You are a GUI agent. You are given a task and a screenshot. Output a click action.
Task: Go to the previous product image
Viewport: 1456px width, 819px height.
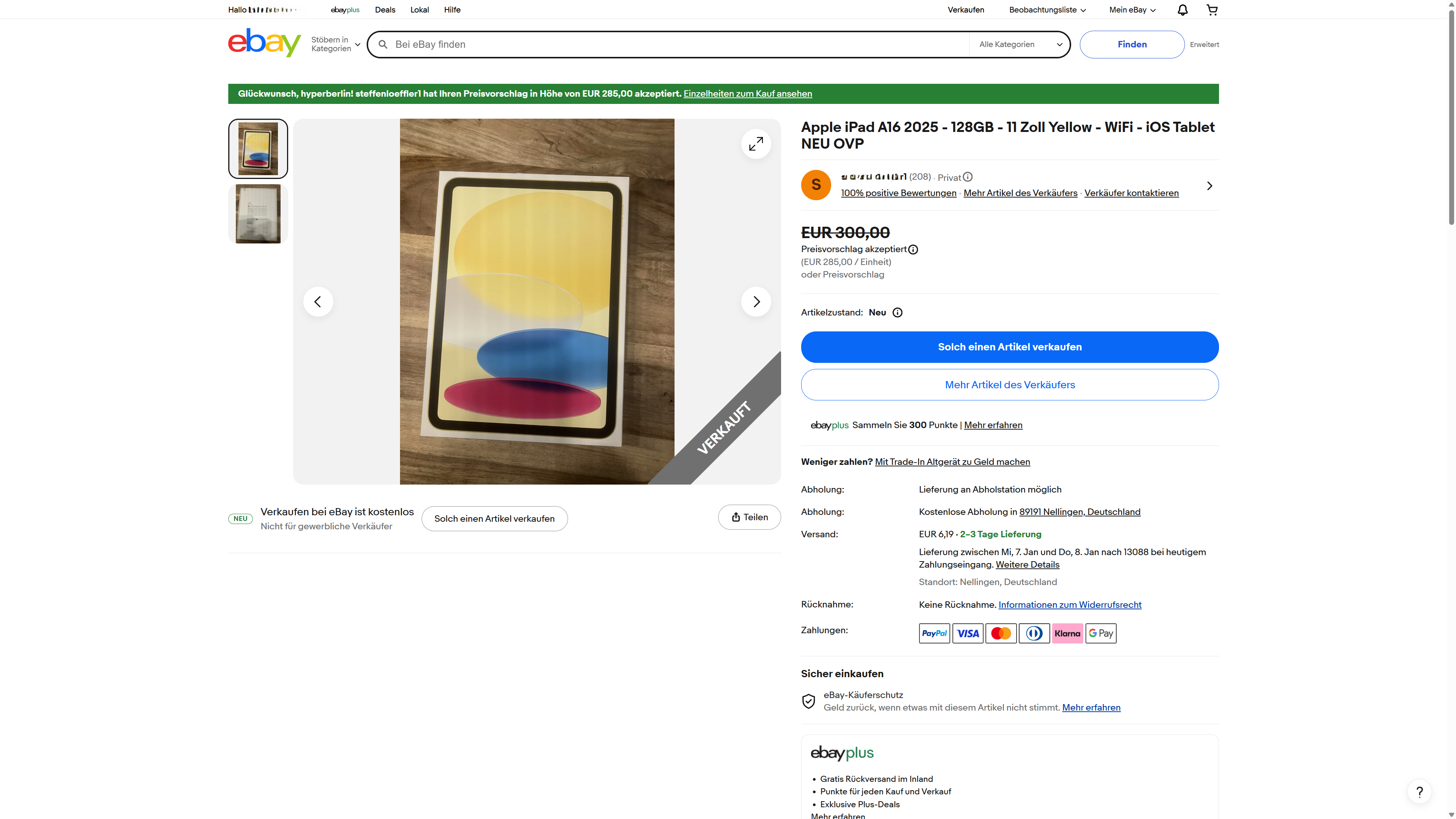pyautogui.click(x=318, y=302)
